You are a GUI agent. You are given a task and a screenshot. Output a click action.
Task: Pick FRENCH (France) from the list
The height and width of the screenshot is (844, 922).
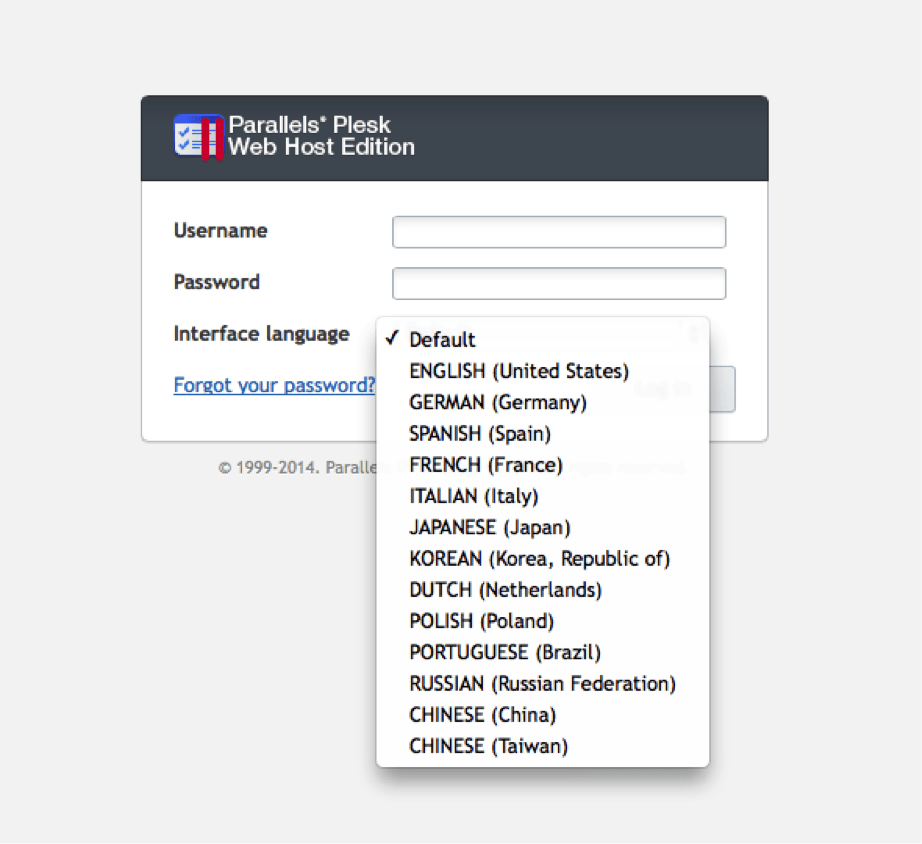pos(542,465)
